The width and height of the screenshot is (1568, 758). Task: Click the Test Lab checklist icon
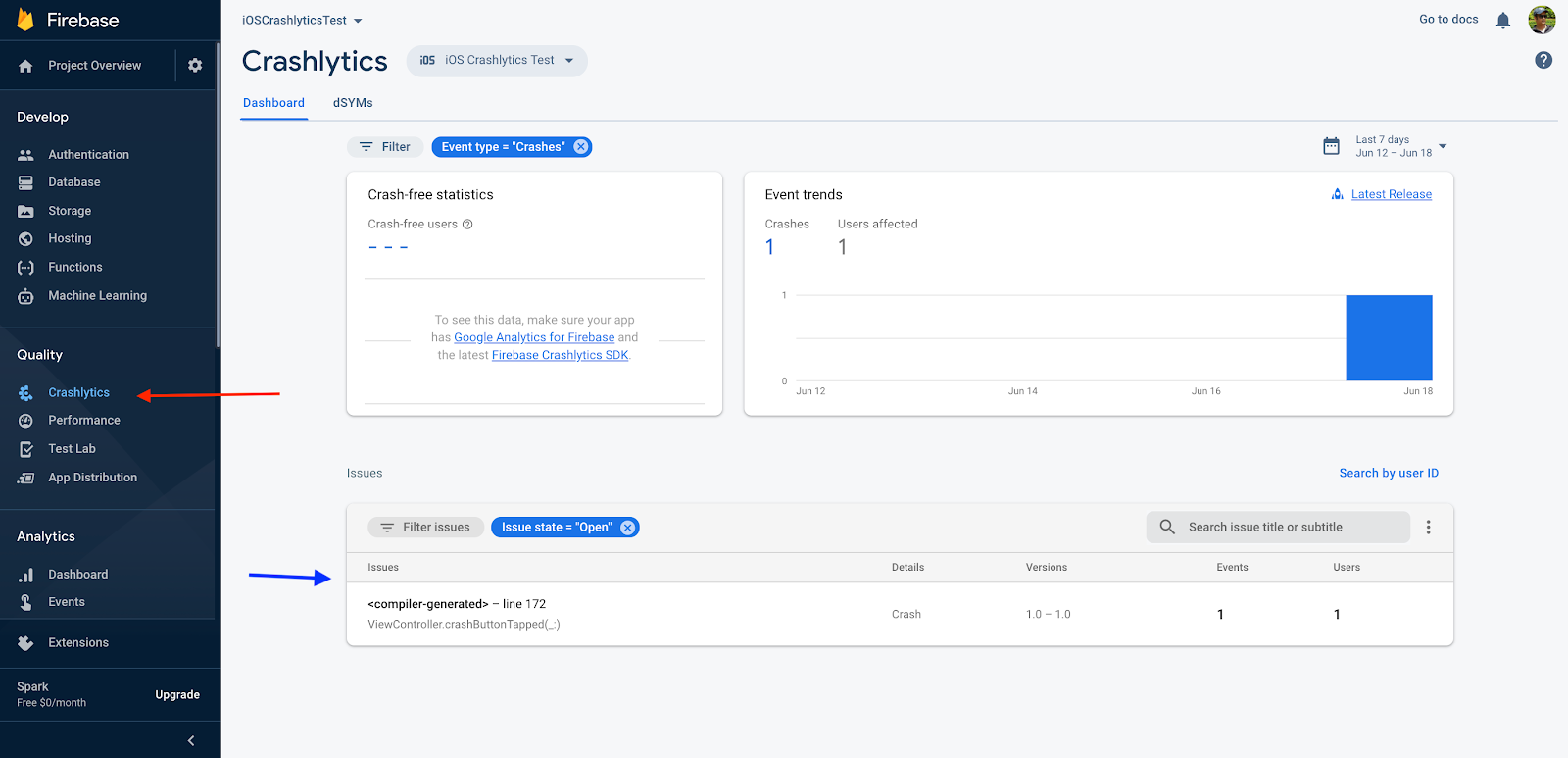pyautogui.click(x=25, y=449)
